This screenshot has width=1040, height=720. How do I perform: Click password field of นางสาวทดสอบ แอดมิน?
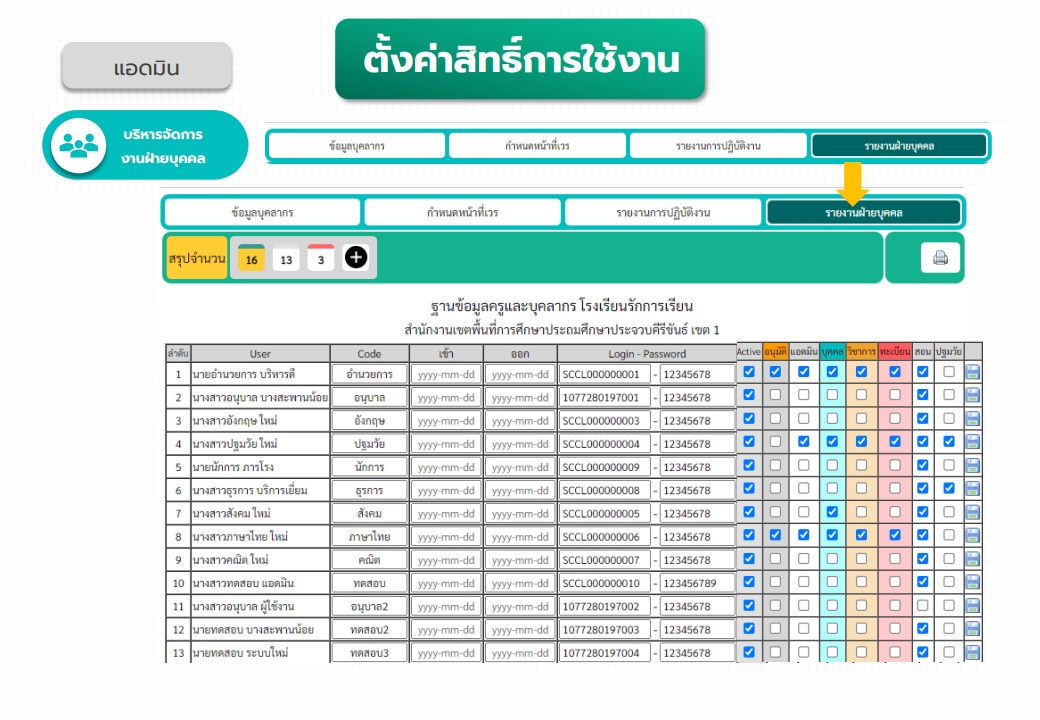tap(698, 583)
